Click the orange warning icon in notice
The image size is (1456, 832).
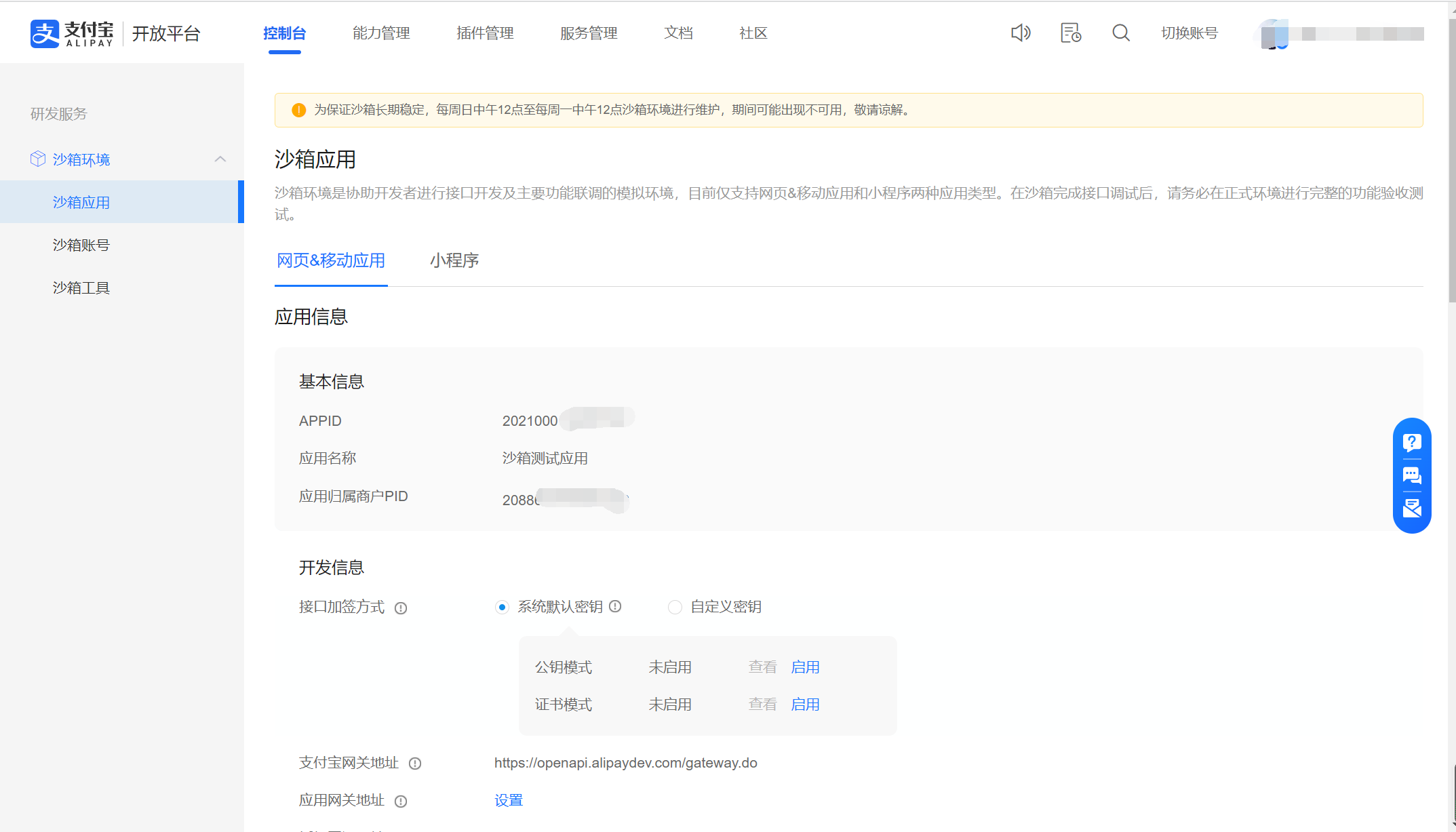(x=298, y=110)
